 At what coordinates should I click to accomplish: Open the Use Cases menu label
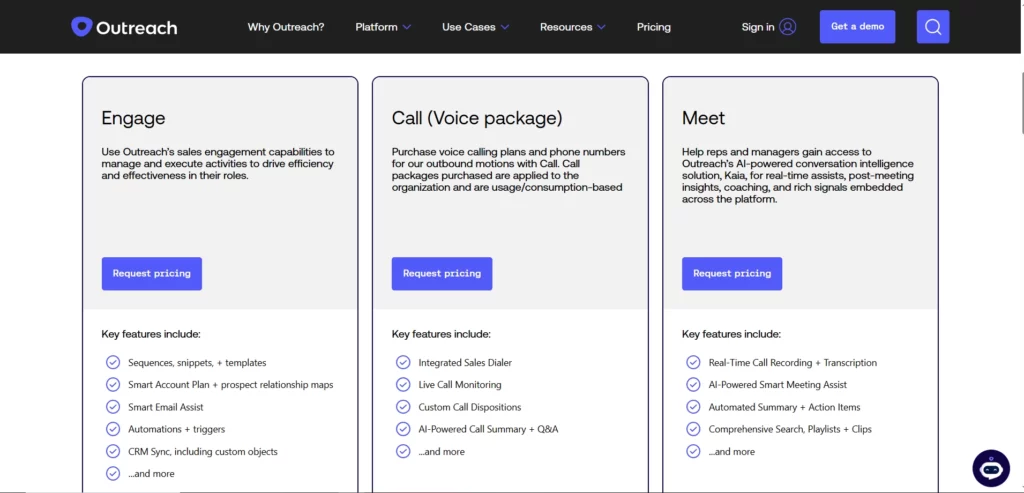(x=468, y=27)
